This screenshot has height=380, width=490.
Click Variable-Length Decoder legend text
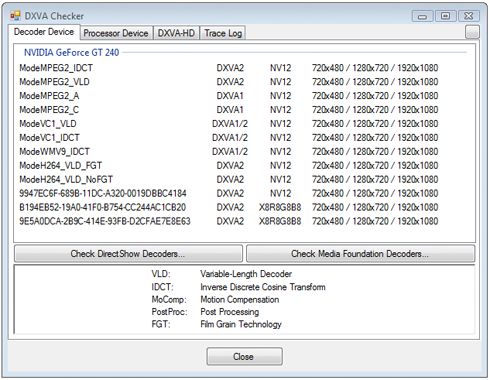click(246, 274)
